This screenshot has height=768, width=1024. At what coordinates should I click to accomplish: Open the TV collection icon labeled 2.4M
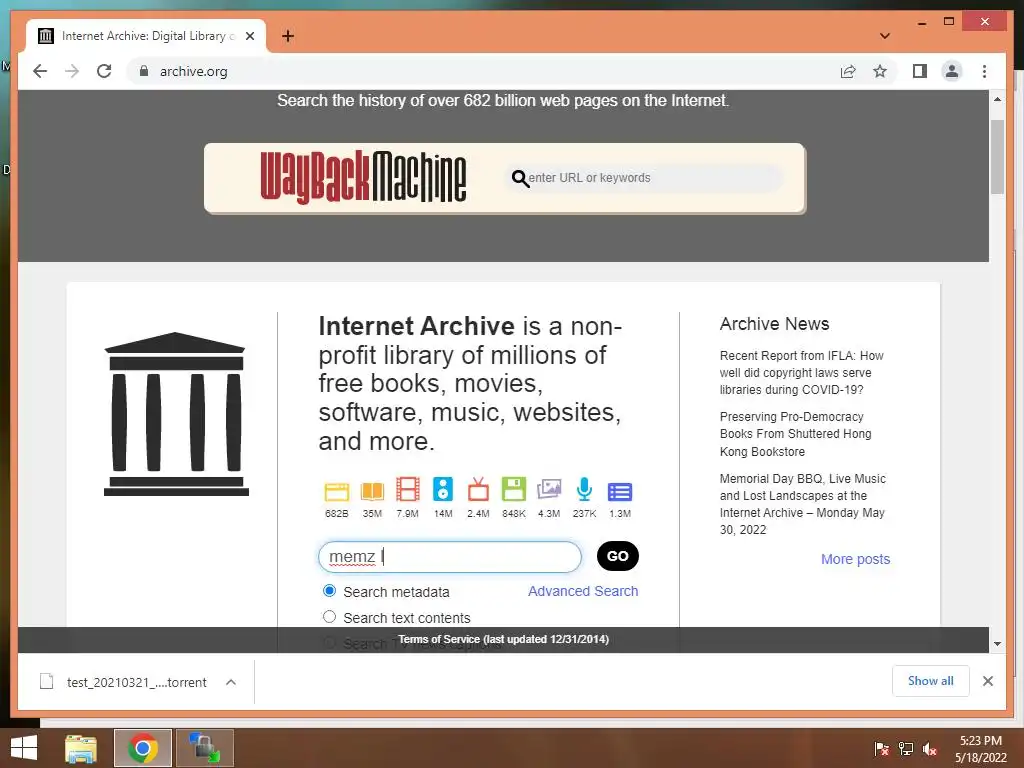478,490
